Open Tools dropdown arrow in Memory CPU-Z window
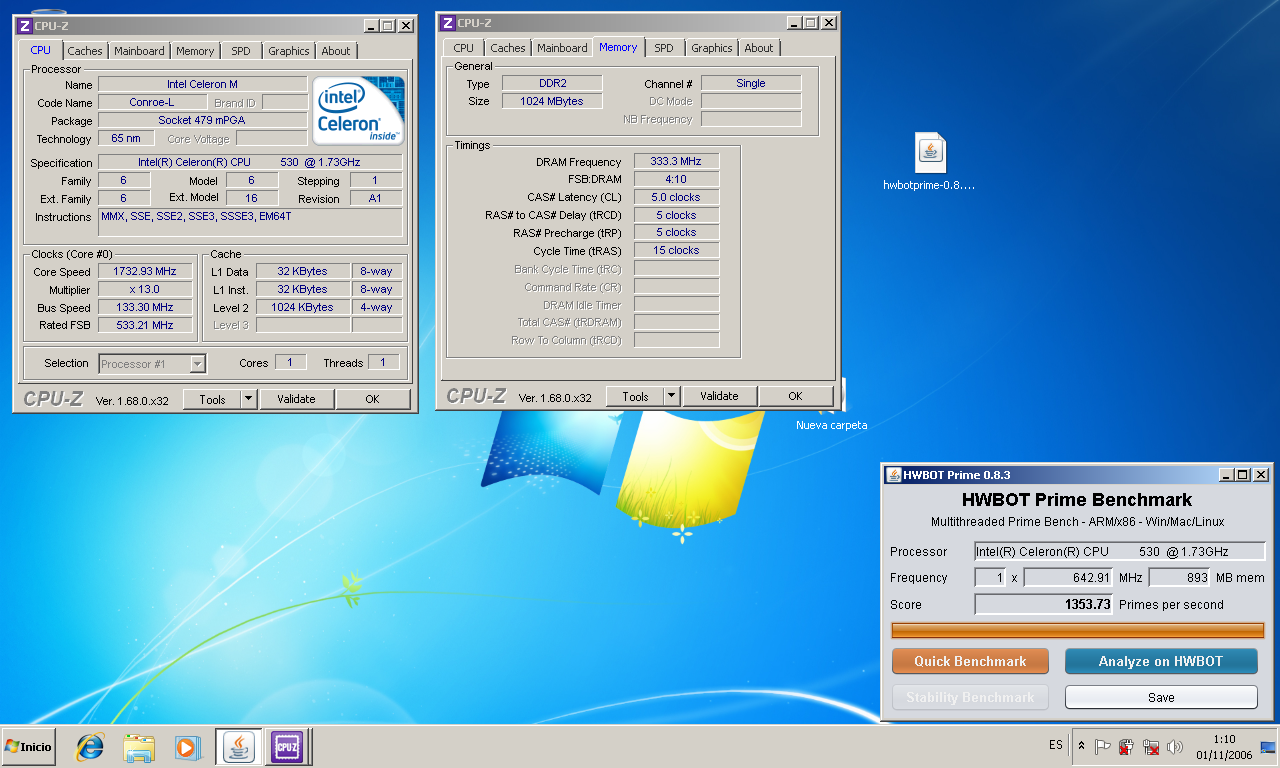The image size is (1280, 768). click(x=672, y=396)
